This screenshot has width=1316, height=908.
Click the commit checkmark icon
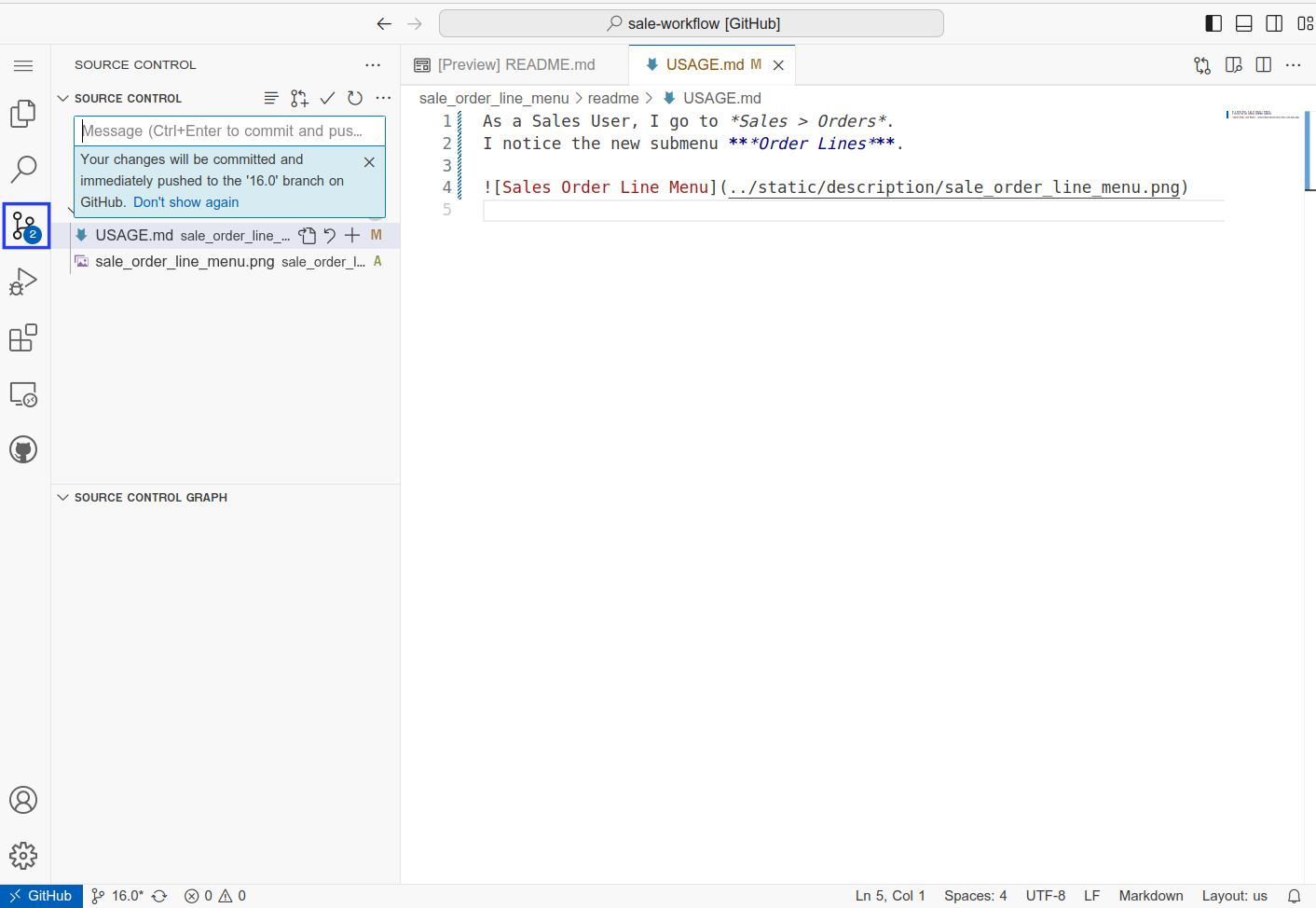point(327,98)
